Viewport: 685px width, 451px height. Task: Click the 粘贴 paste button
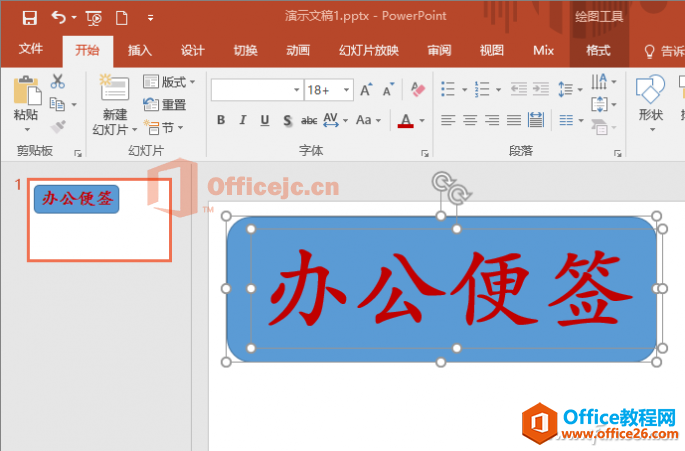26,97
